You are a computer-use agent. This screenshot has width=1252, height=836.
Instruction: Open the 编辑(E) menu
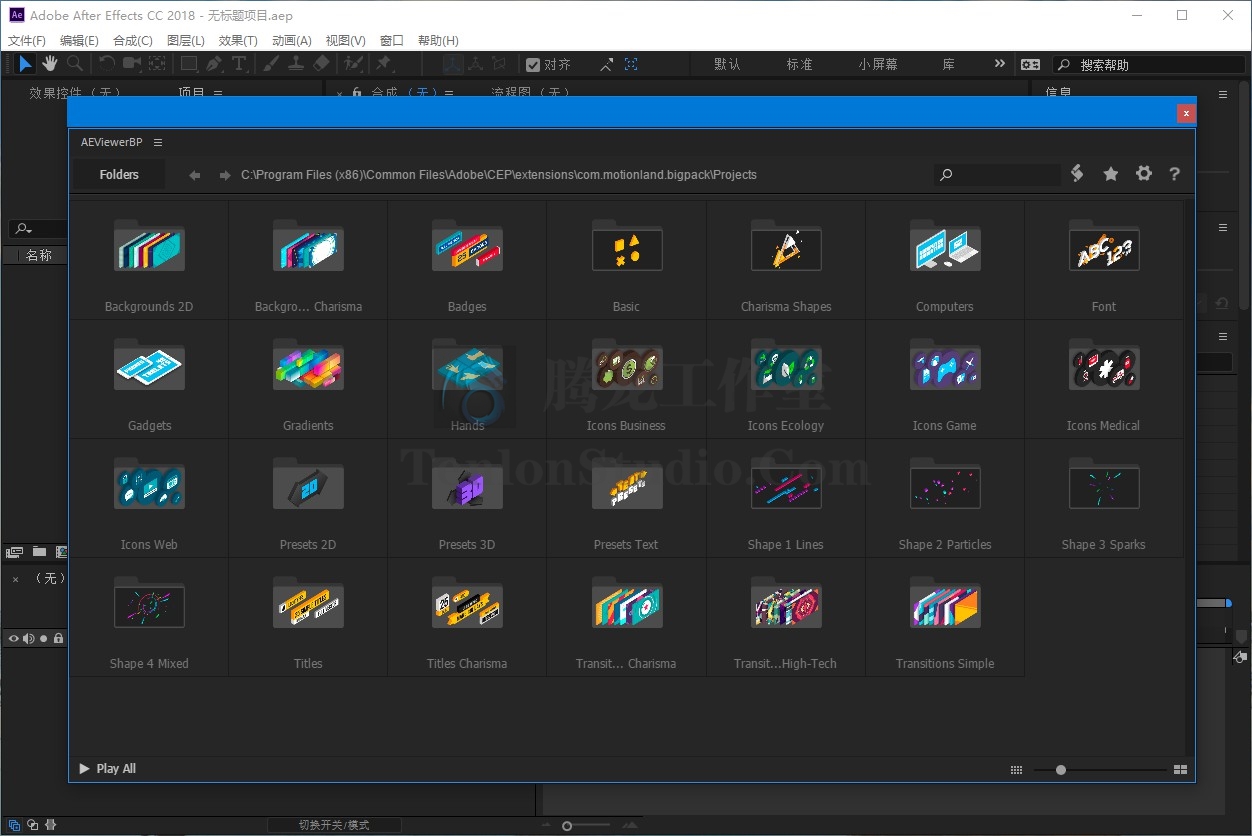point(79,40)
